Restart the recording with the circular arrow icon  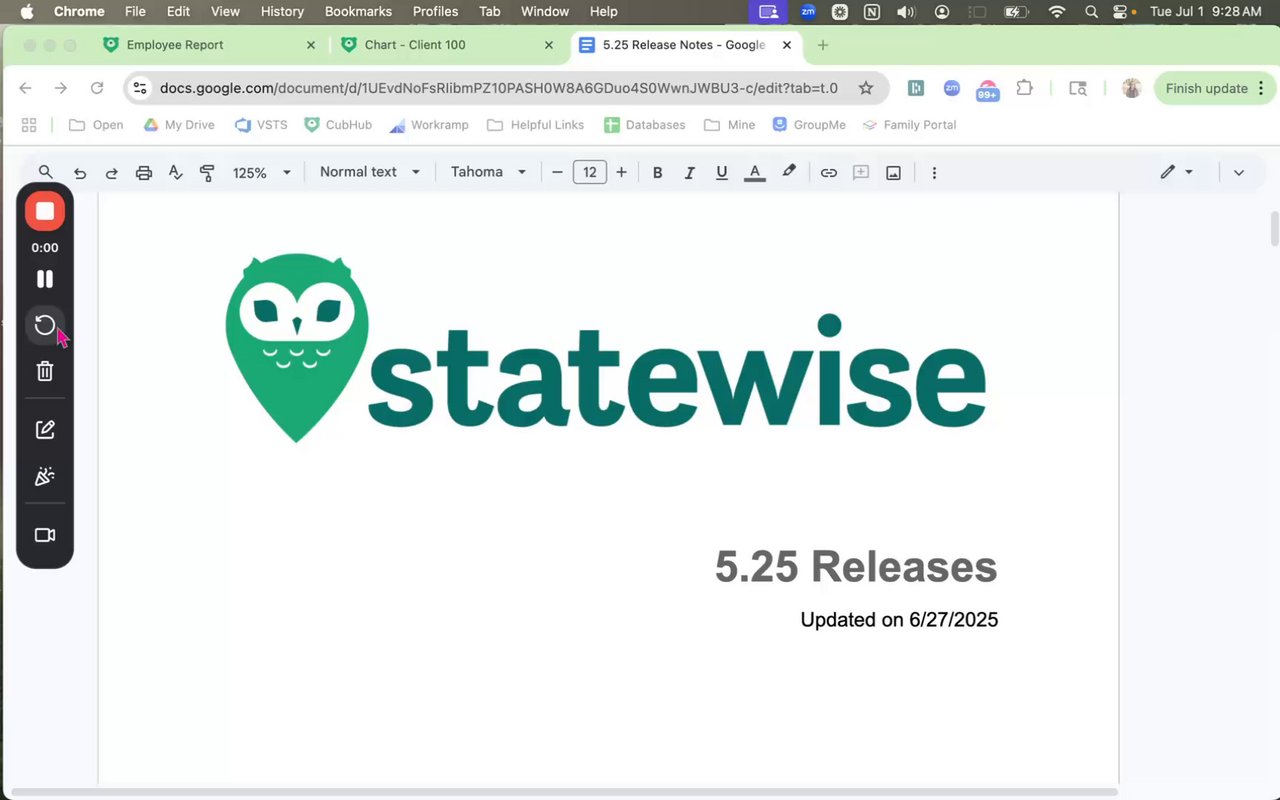click(45, 325)
